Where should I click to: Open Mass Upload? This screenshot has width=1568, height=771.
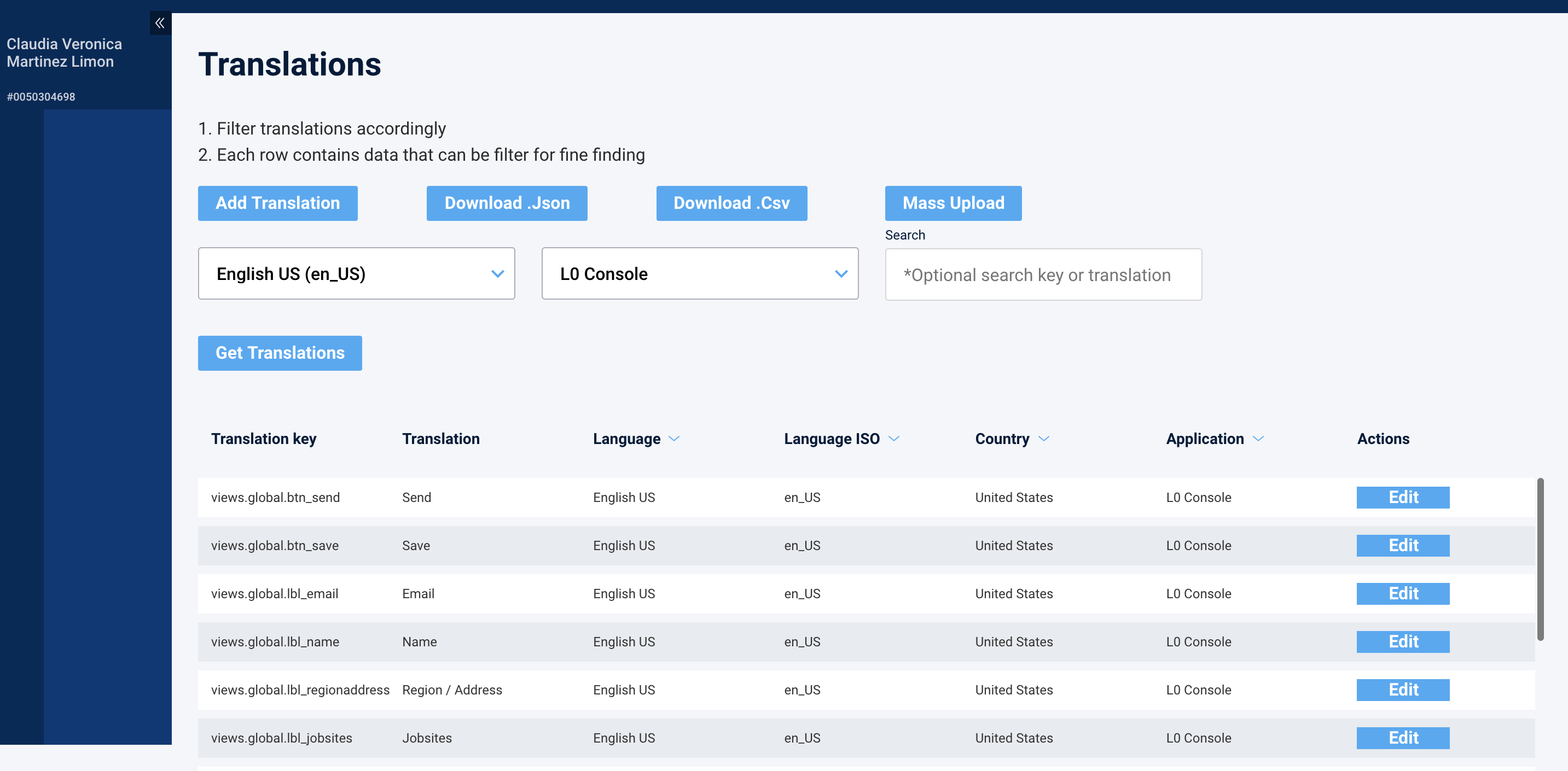coord(953,203)
